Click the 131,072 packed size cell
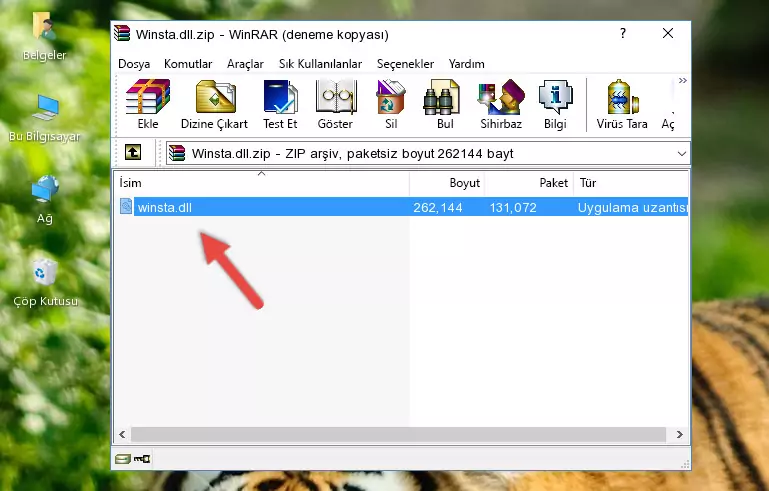Image resolution: width=769 pixels, height=491 pixels. 513,208
